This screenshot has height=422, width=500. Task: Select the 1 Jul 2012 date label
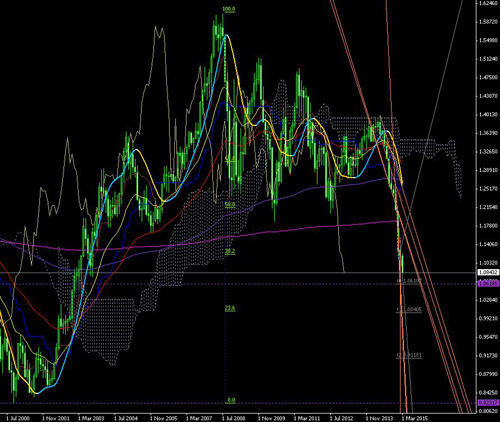pyautogui.click(x=342, y=418)
